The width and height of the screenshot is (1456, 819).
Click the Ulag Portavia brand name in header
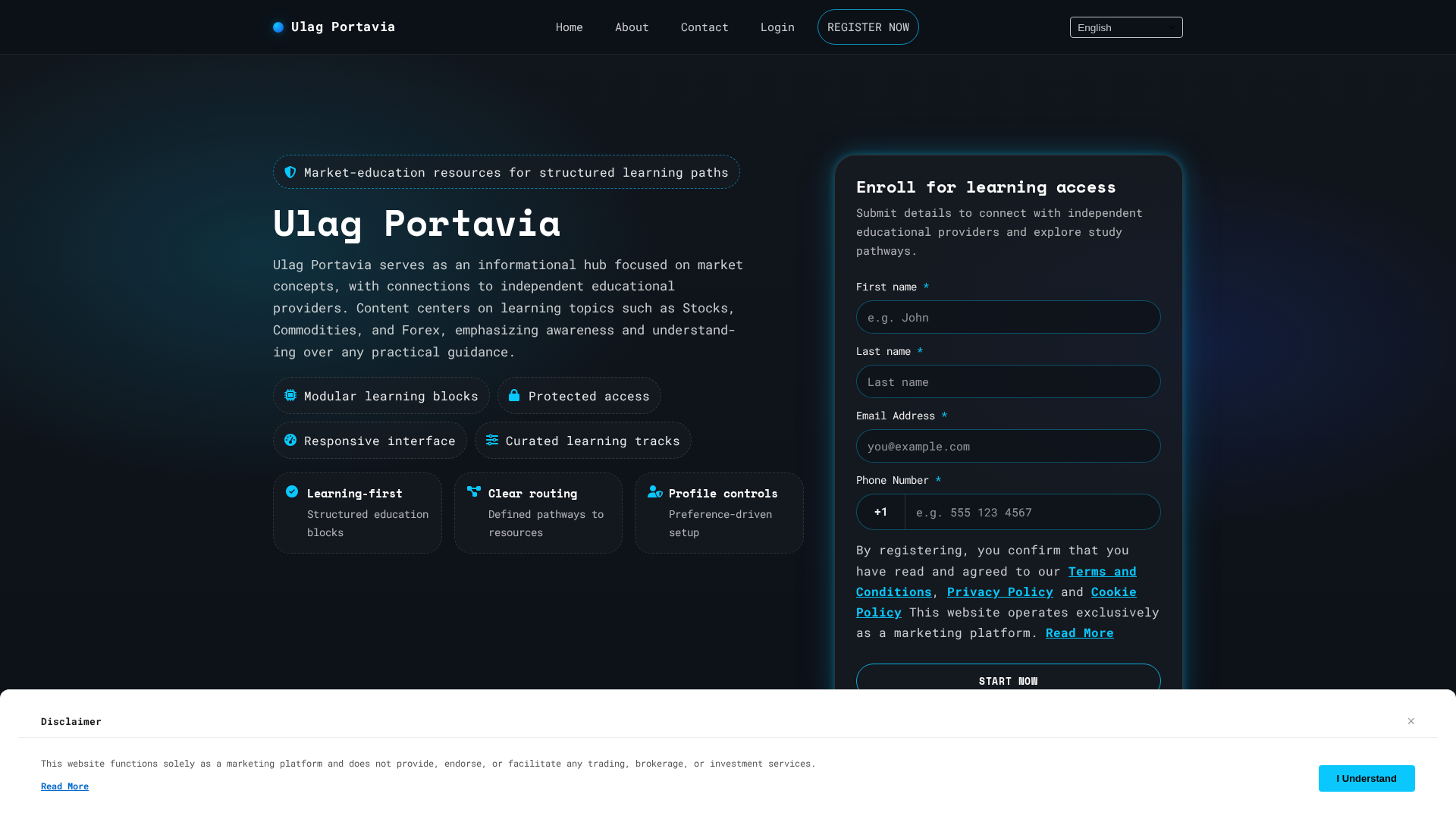(x=343, y=27)
